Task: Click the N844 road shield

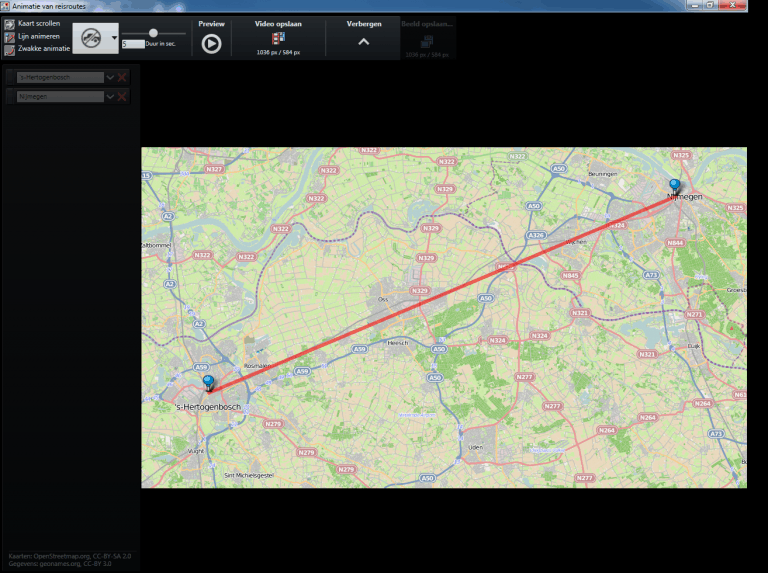Action: point(675,243)
